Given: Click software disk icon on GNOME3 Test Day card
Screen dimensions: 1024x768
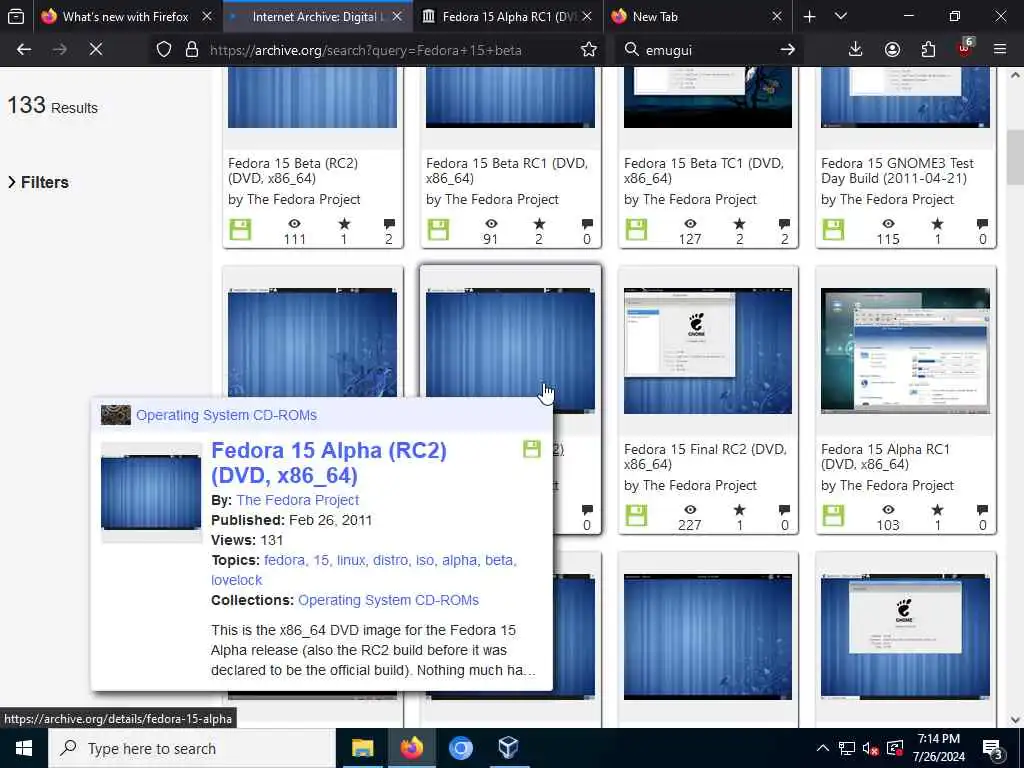Looking at the screenshot, I should click(x=833, y=230).
